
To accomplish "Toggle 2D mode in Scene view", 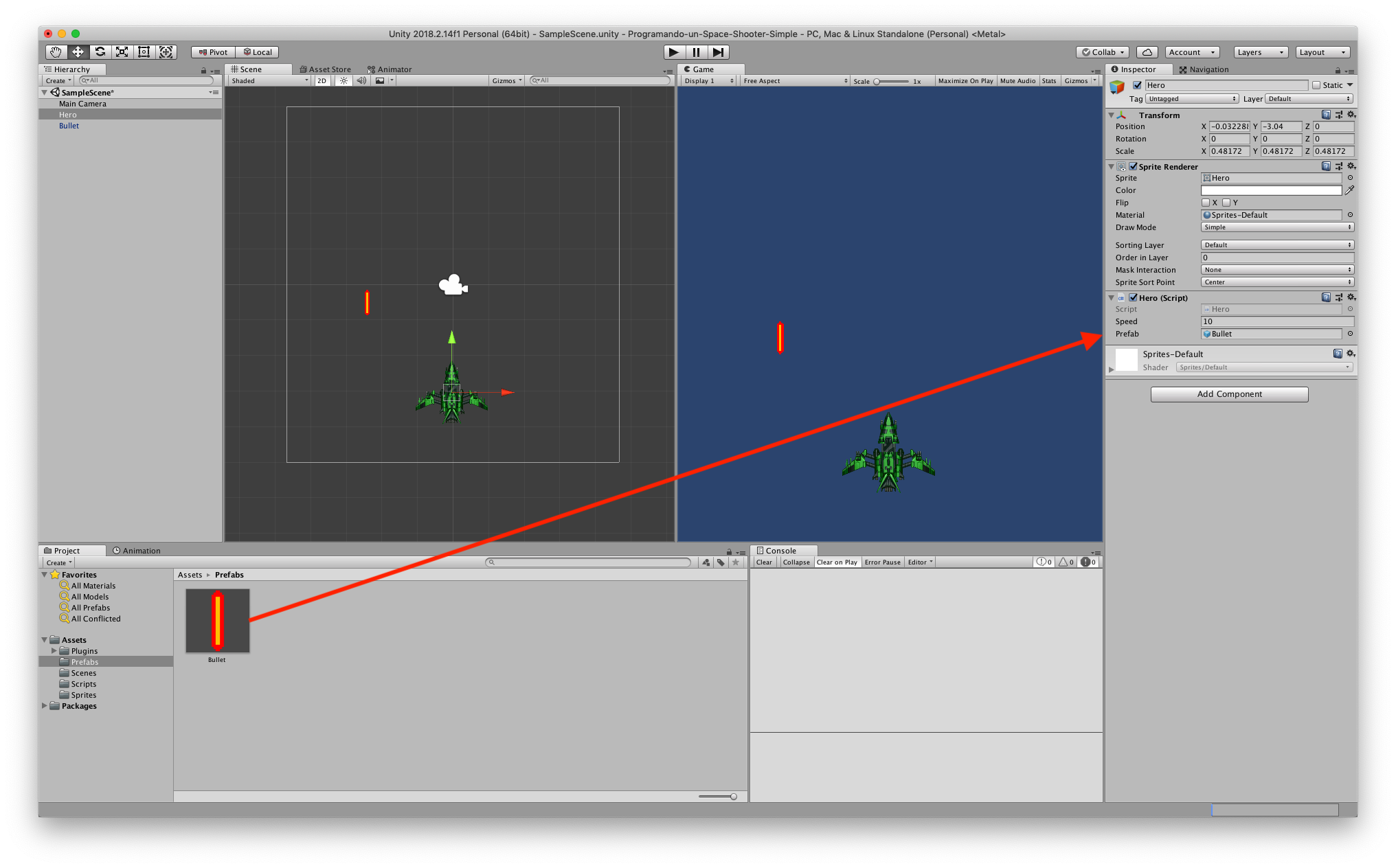I will click(x=322, y=81).
